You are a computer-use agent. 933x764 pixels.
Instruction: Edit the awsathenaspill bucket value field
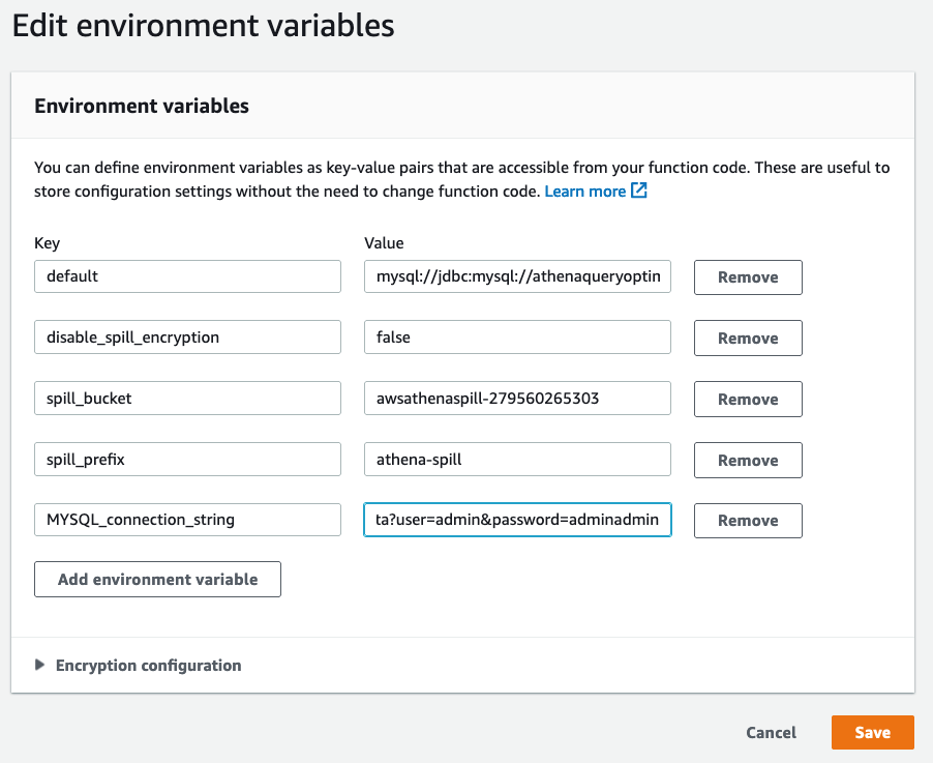517,398
